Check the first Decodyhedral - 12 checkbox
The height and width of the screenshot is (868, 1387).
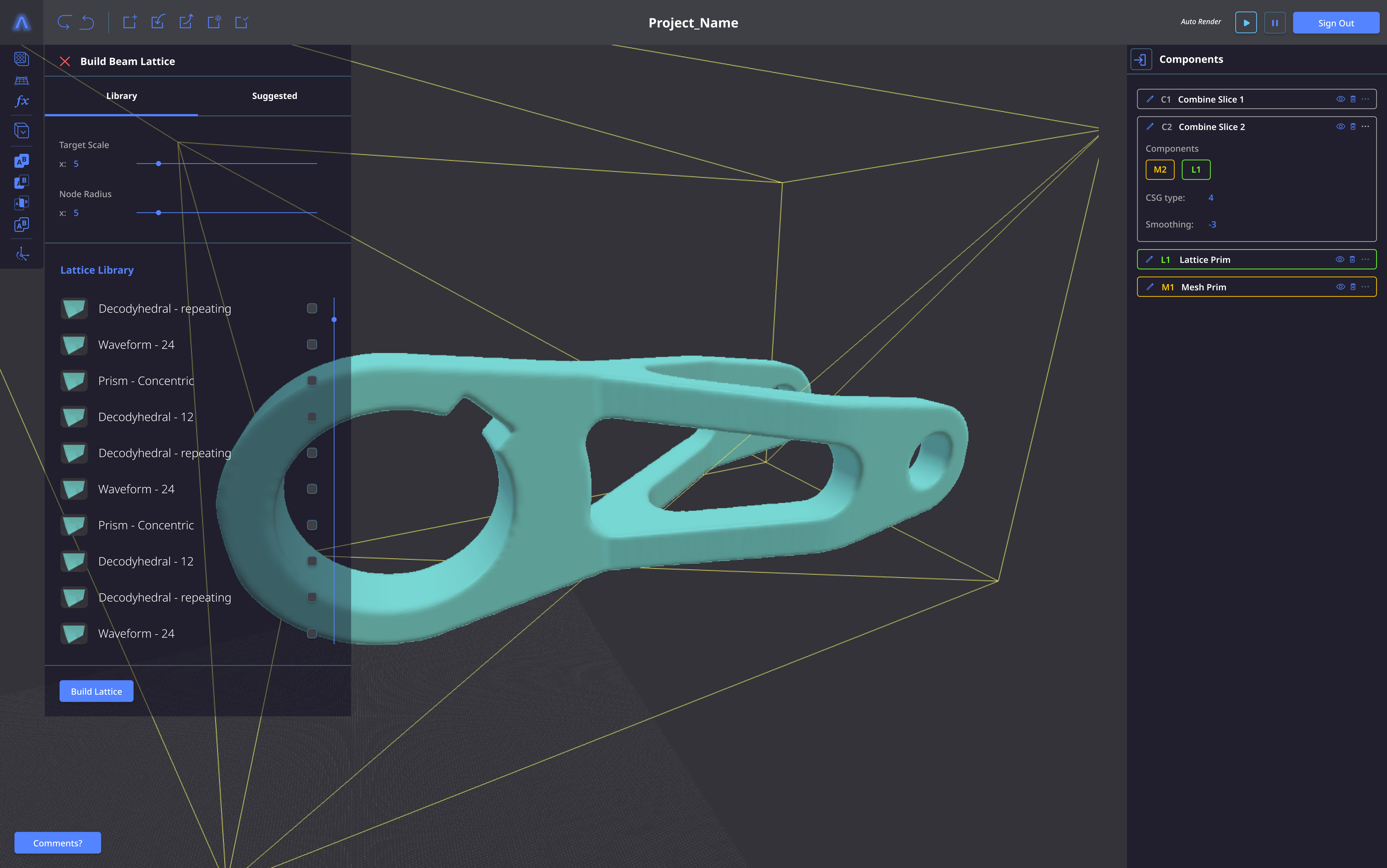pos(312,417)
